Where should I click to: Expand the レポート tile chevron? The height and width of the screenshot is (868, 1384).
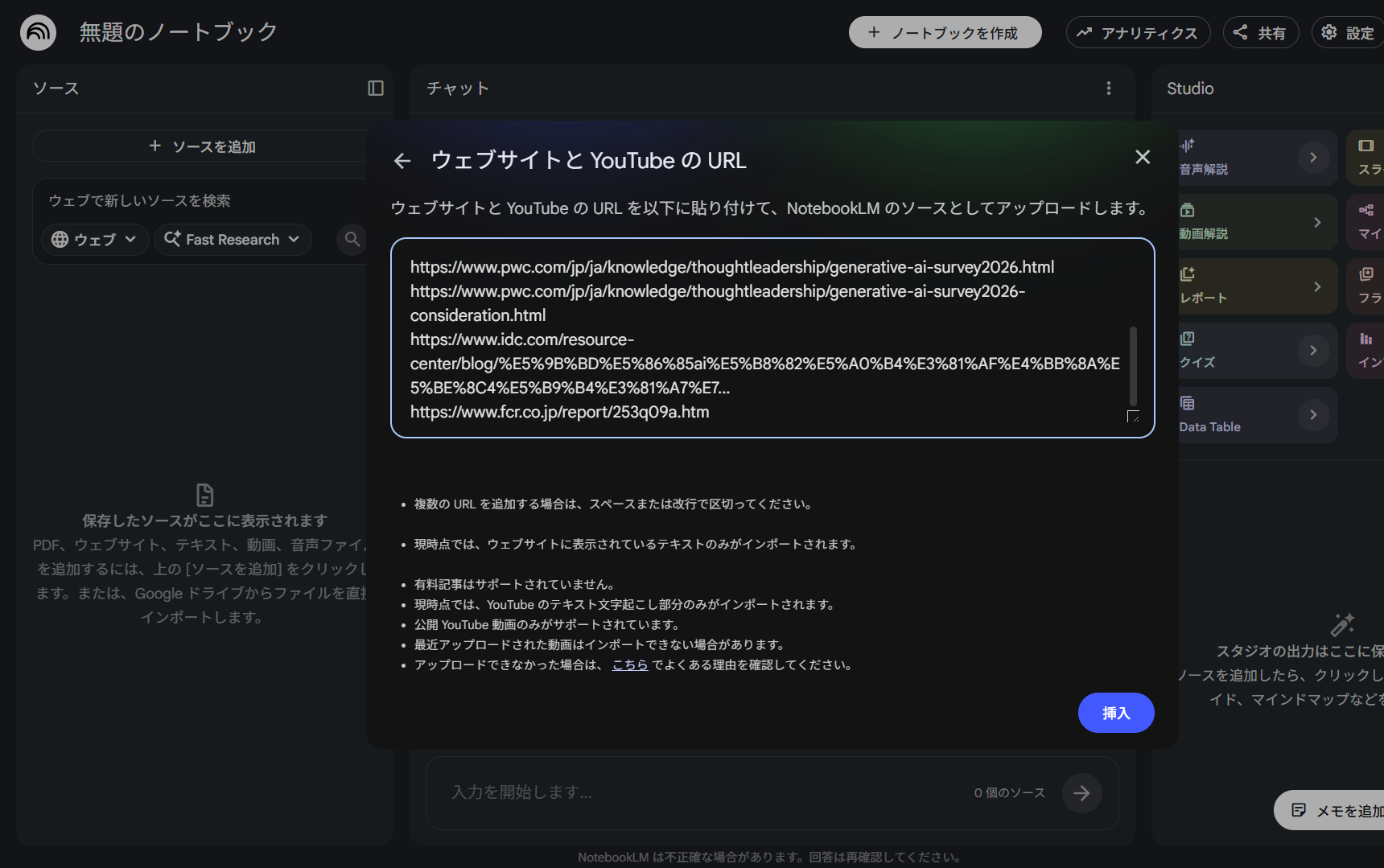pos(1317,286)
